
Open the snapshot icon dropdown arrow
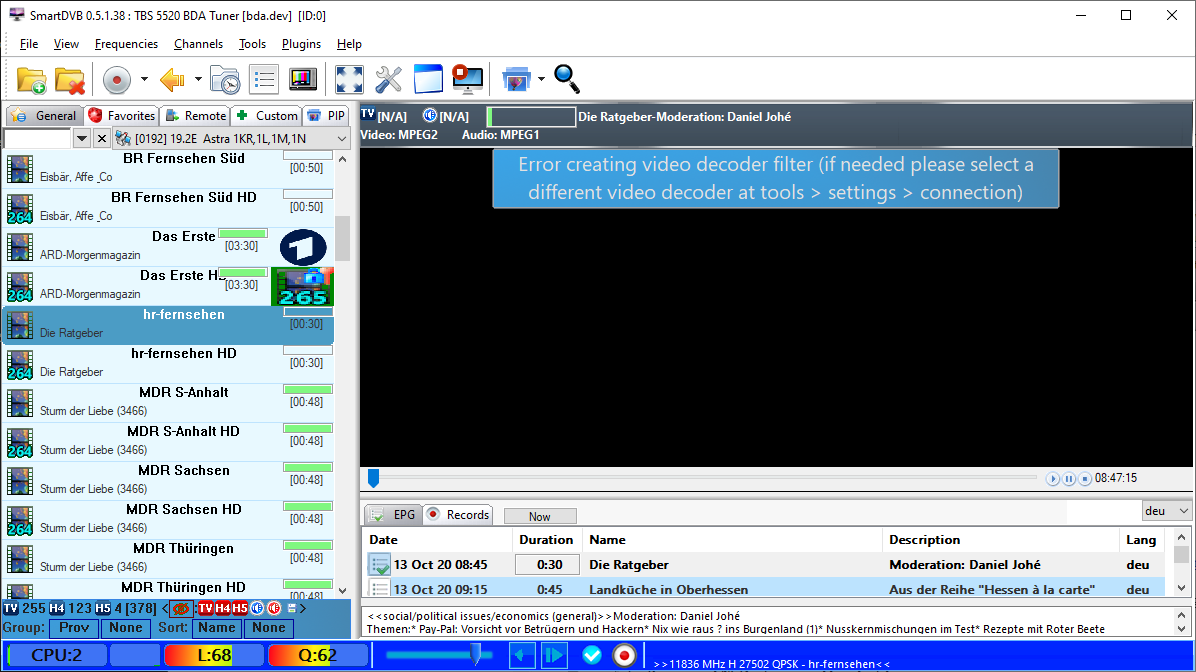[542, 79]
